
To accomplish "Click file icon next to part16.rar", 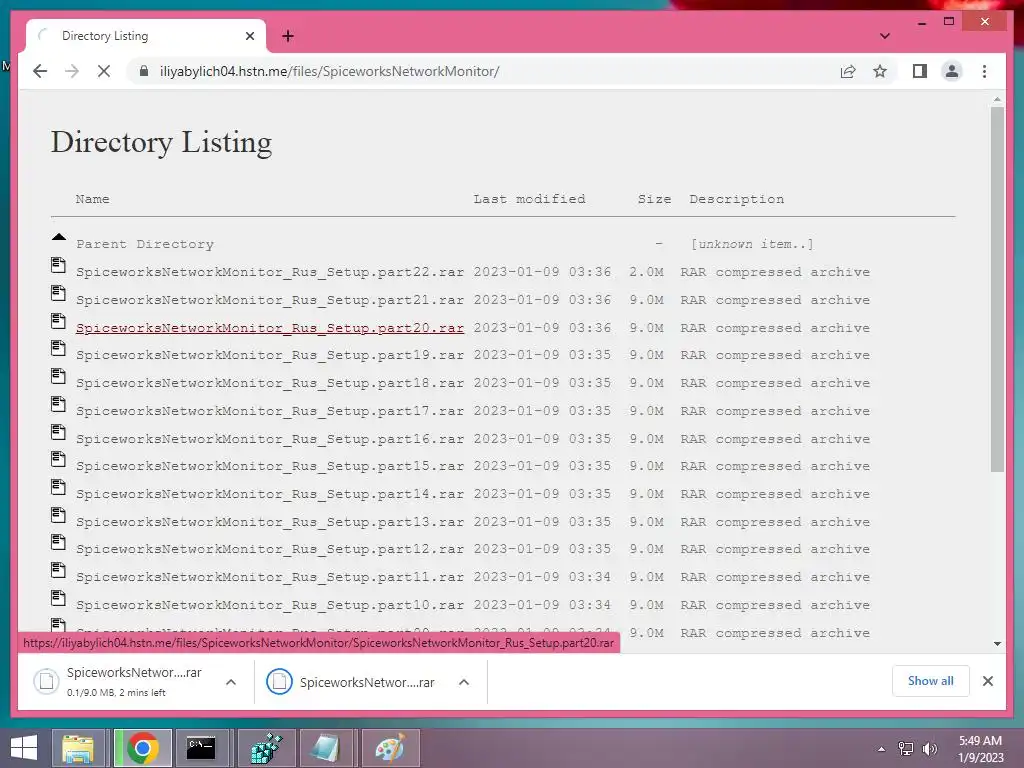I will pos(59,432).
